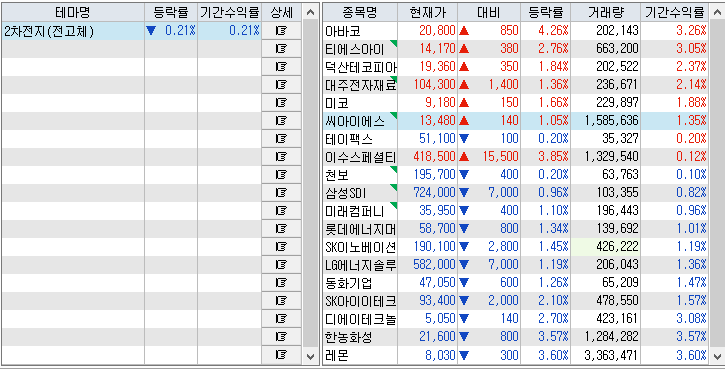Select the 천보 stock name
The height and width of the screenshot is (369, 725).
click(x=337, y=175)
